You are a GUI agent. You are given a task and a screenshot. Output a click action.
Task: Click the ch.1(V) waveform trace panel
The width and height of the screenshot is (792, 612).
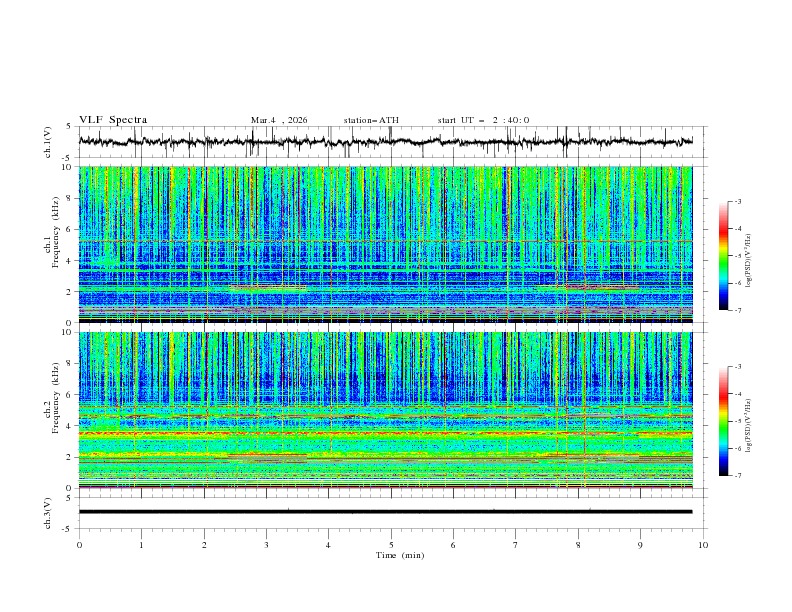[390, 142]
